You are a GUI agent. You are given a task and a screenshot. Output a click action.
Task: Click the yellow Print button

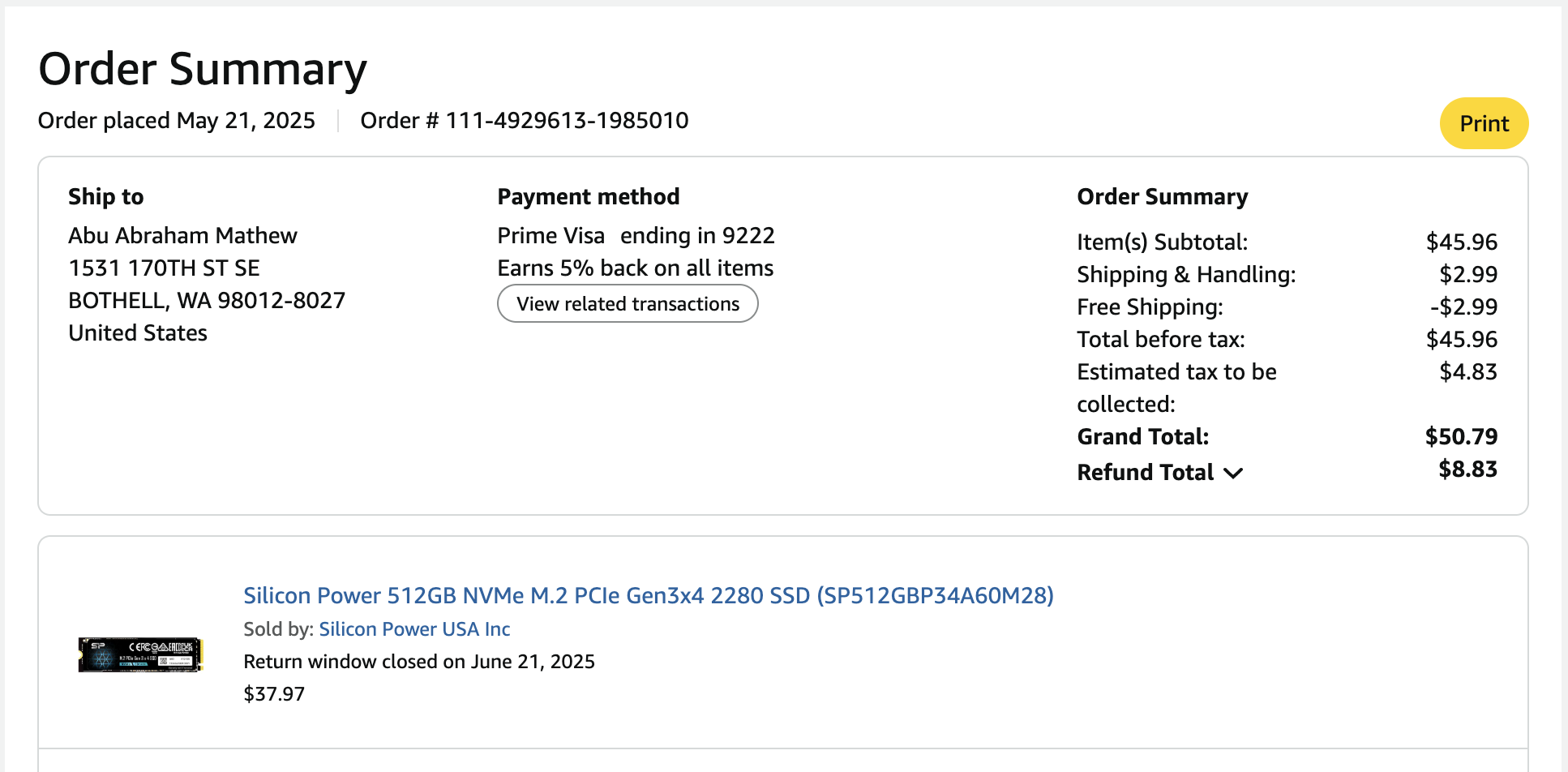pos(1483,123)
